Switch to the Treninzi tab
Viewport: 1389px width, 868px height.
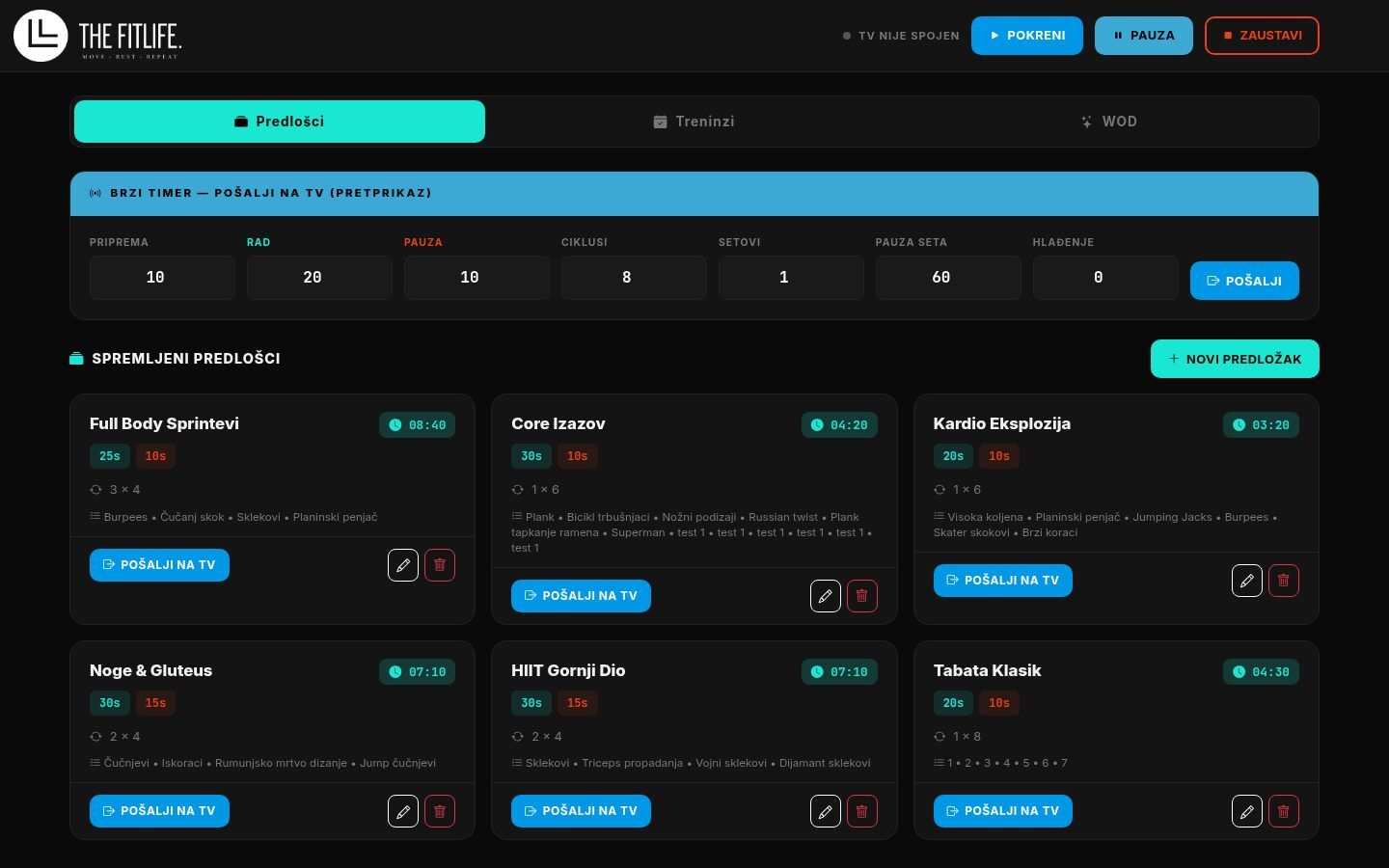click(x=694, y=122)
